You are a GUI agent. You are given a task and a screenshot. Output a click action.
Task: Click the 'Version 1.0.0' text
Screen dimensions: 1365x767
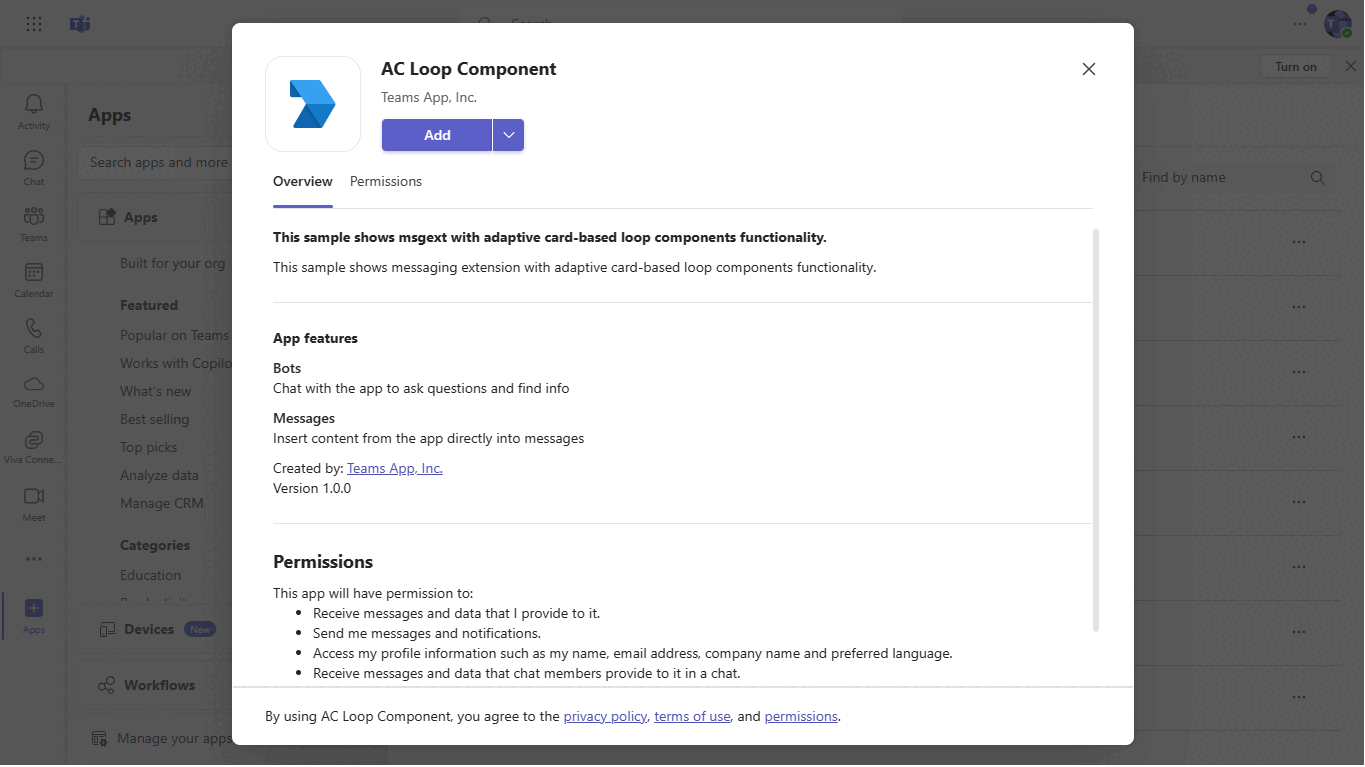pos(312,489)
